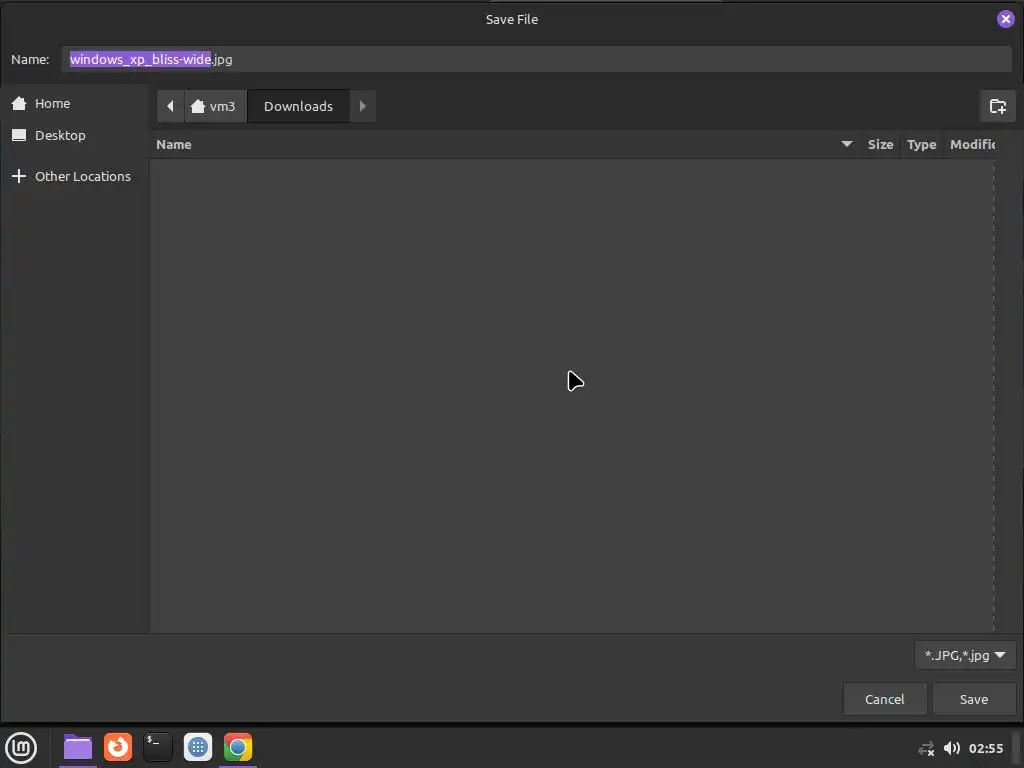Select the Downloads path segment

pyautogui.click(x=298, y=106)
